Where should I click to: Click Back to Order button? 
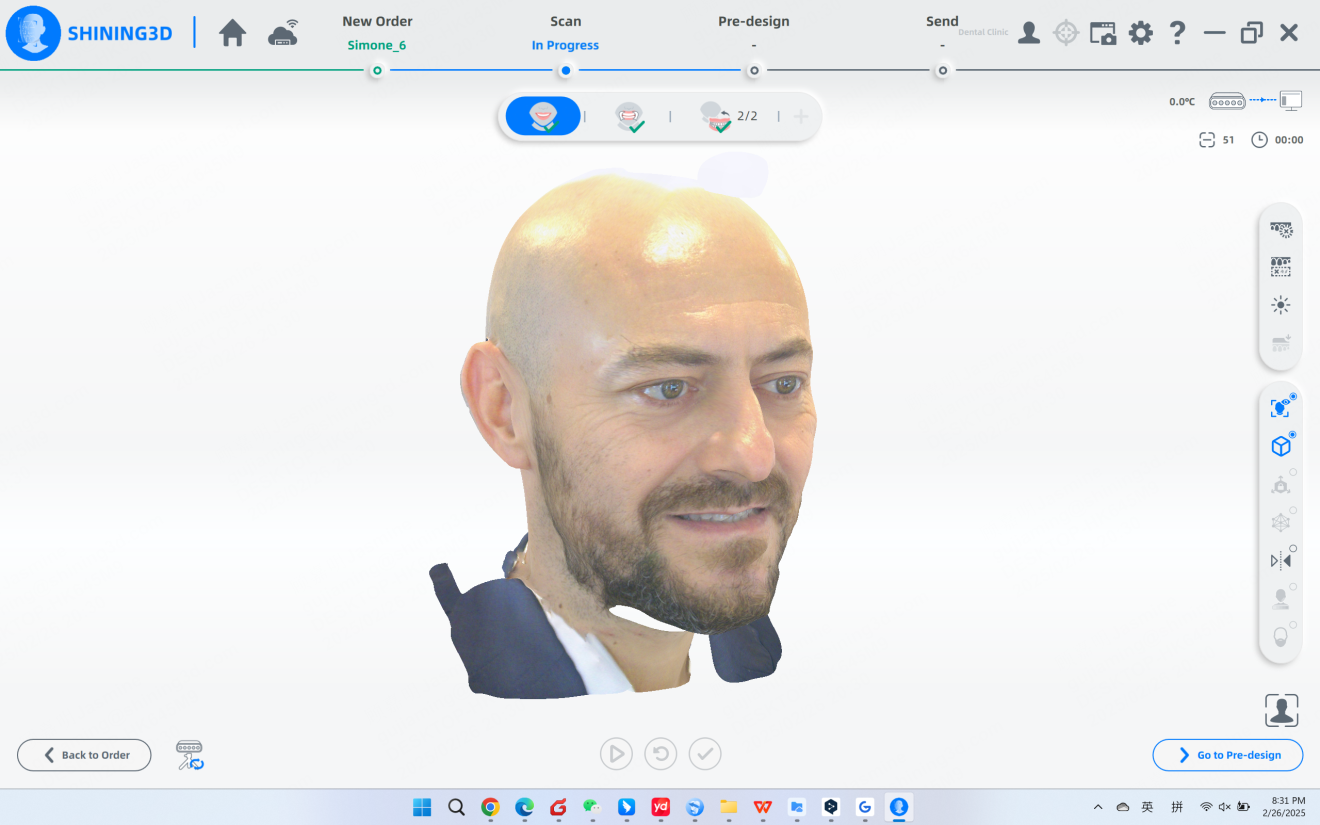[x=84, y=755]
